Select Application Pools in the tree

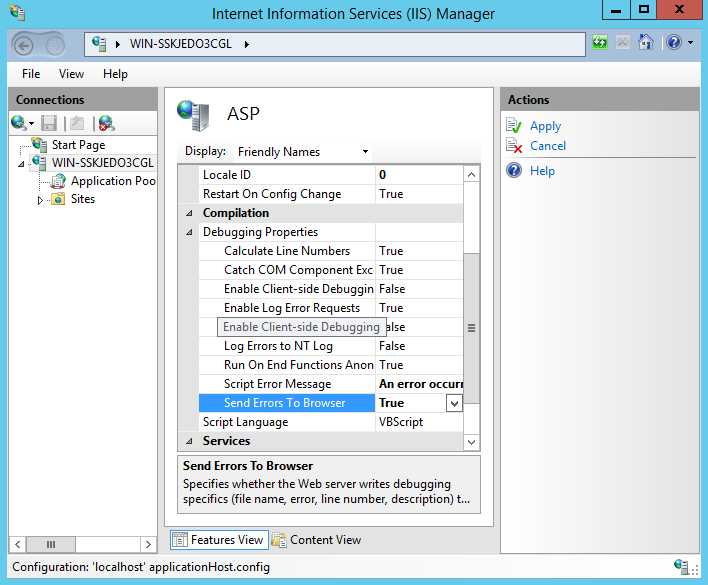[113, 181]
